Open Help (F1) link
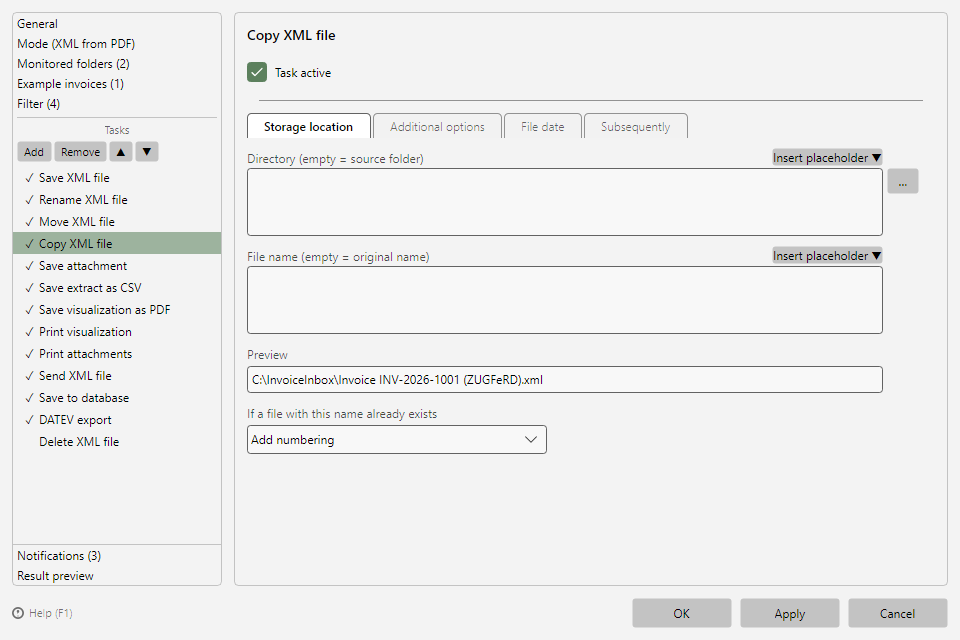This screenshot has height=640, width=960. tap(51, 613)
